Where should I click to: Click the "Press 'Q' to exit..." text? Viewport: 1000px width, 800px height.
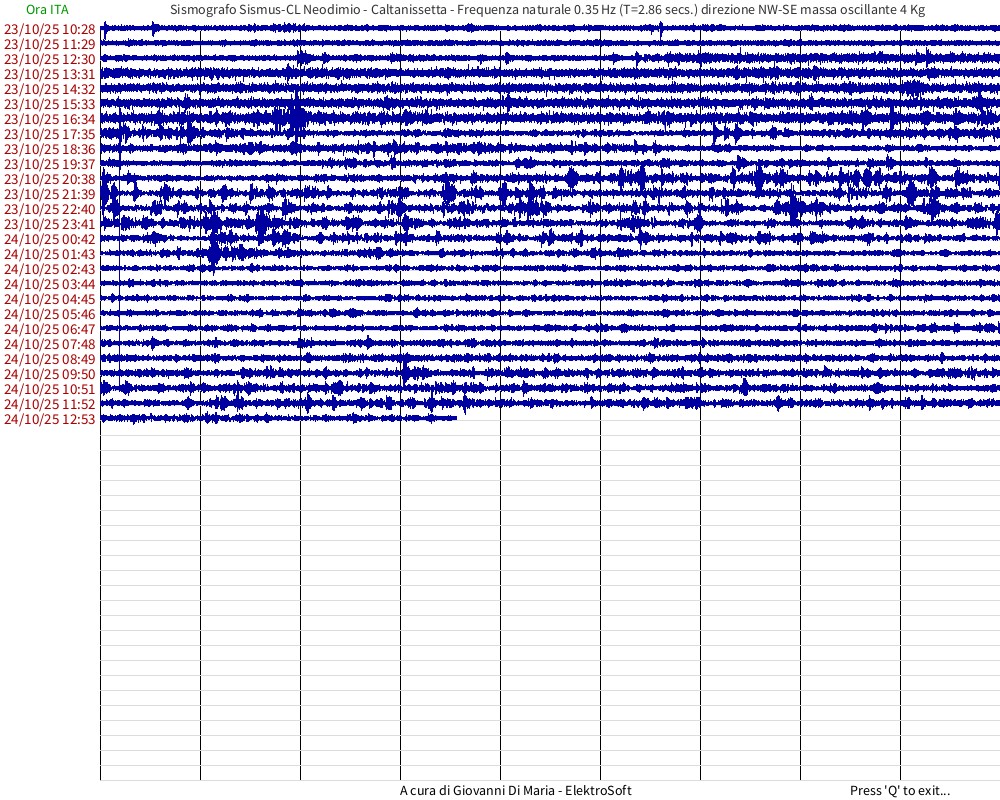click(x=899, y=790)
